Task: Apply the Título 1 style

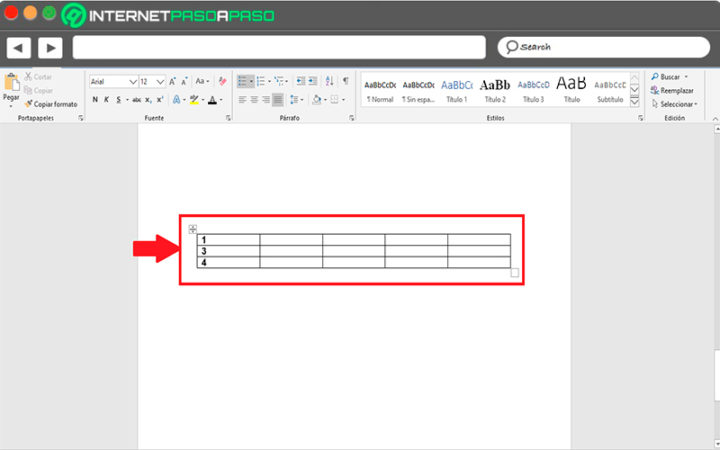Action: [x=457, y=91]
